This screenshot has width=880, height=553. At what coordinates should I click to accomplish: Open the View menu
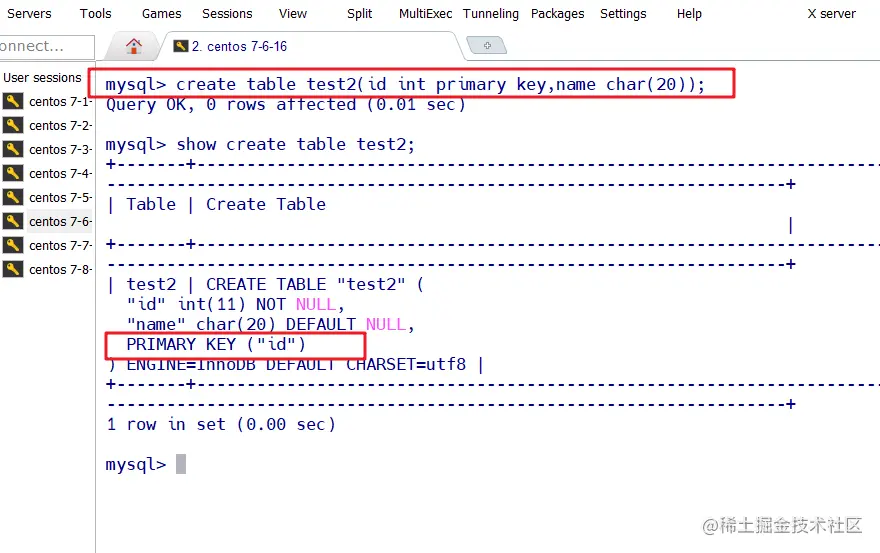pyautogui.click(x=293, y=13)
